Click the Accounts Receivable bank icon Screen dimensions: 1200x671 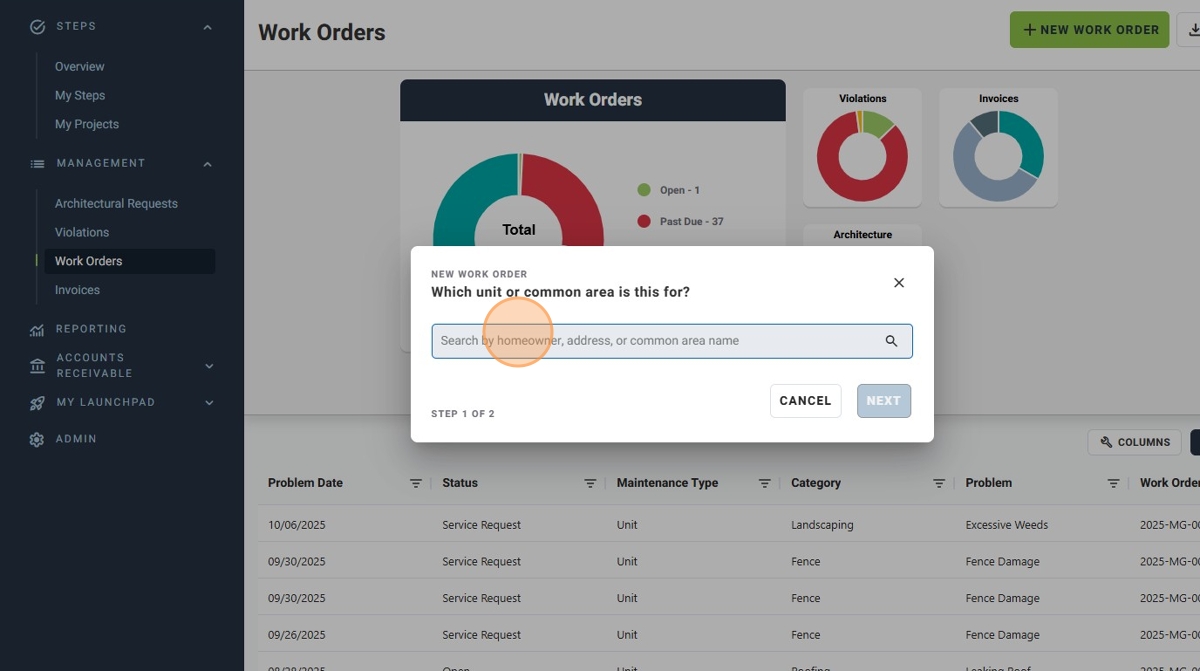pyautogui.click(x=38, y=366)
